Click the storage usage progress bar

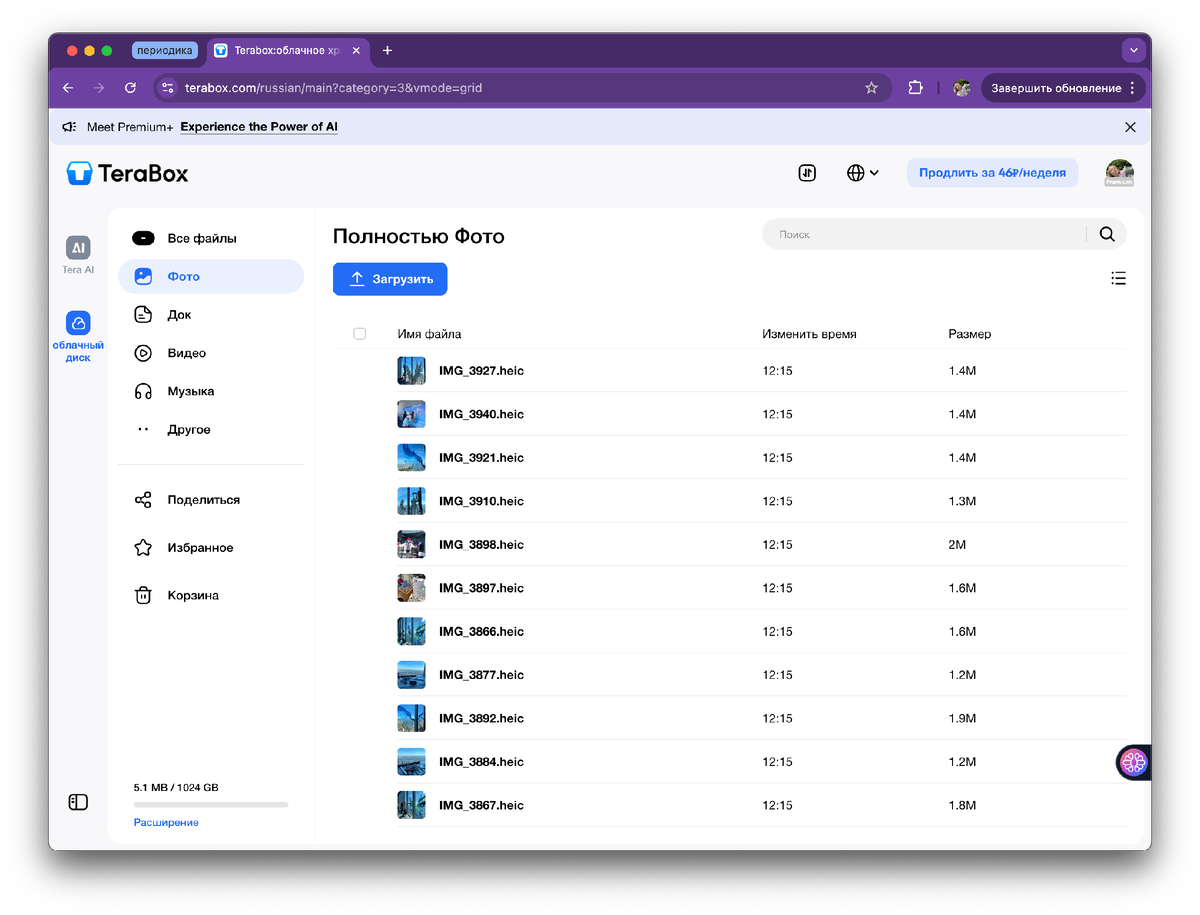point(211,804)
